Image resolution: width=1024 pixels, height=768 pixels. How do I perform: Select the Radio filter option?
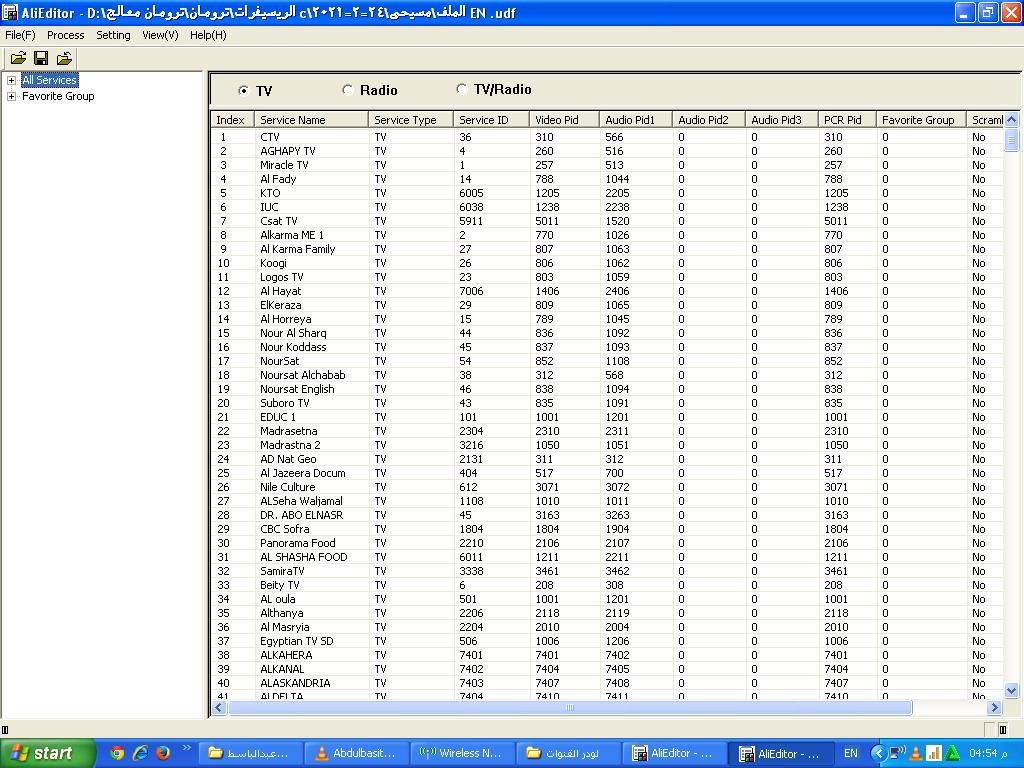point(348,90)
